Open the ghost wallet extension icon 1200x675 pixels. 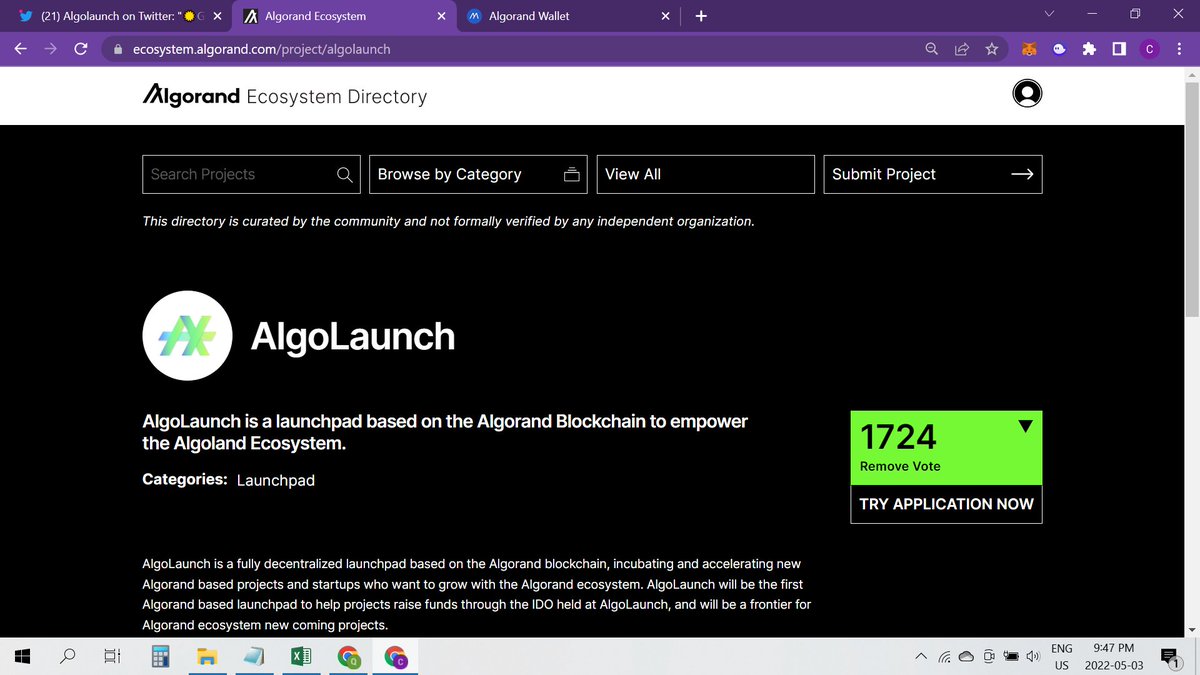click(1059, 48)
